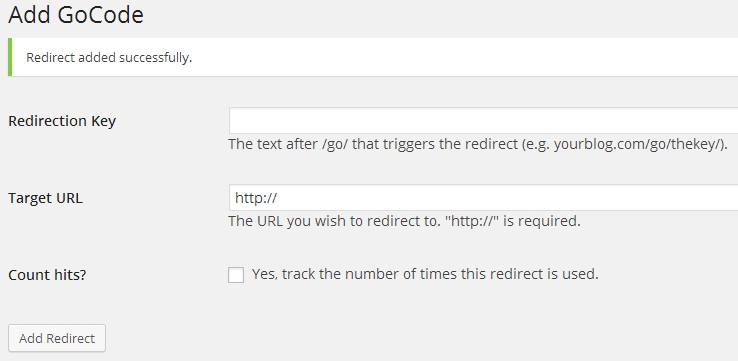Click the yourblog.com/go/thekey/ example text
Viewport: 738px width, 361px height.
pyautogui.click(x=638, y=144)
